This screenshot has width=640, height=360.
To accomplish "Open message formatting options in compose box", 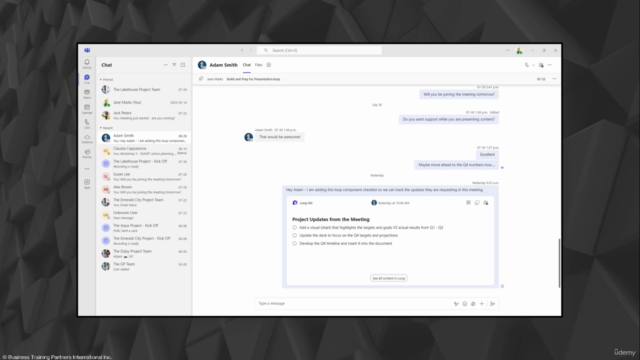I will tap(456, 304).
